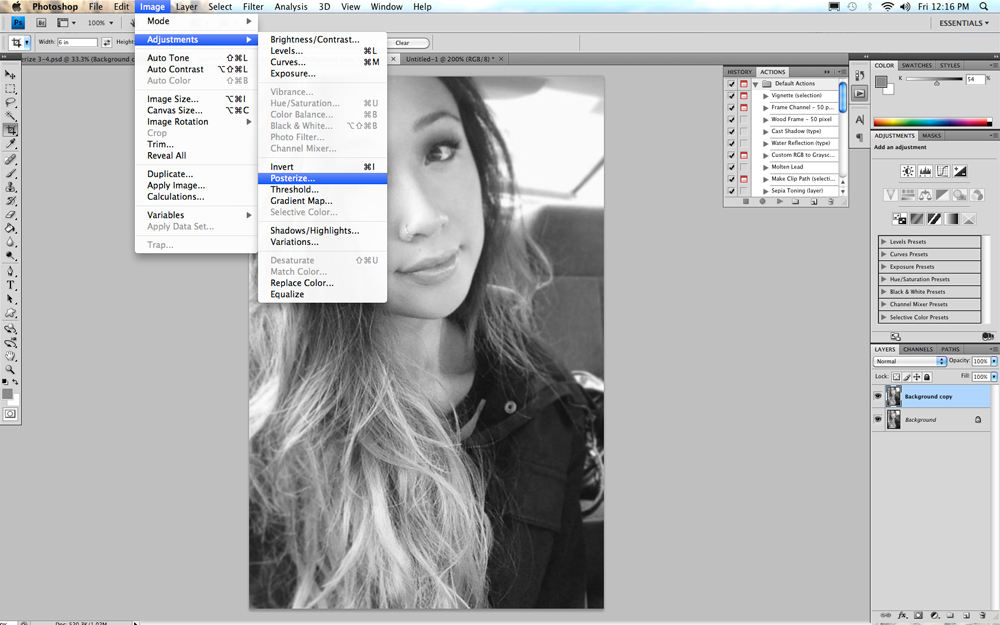Screen dimensions: 1000x625
Task: Hide the Background copy layer
Action: click(878, 396)
